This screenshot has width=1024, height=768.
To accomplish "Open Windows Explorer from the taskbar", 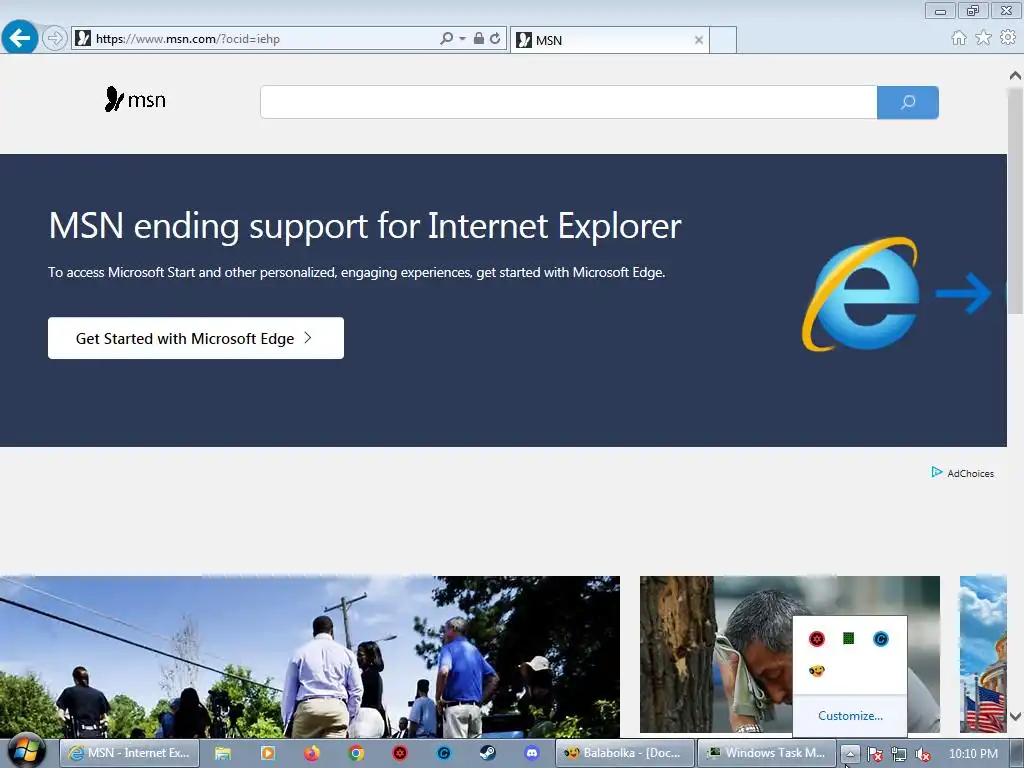I will click(223, 754).
